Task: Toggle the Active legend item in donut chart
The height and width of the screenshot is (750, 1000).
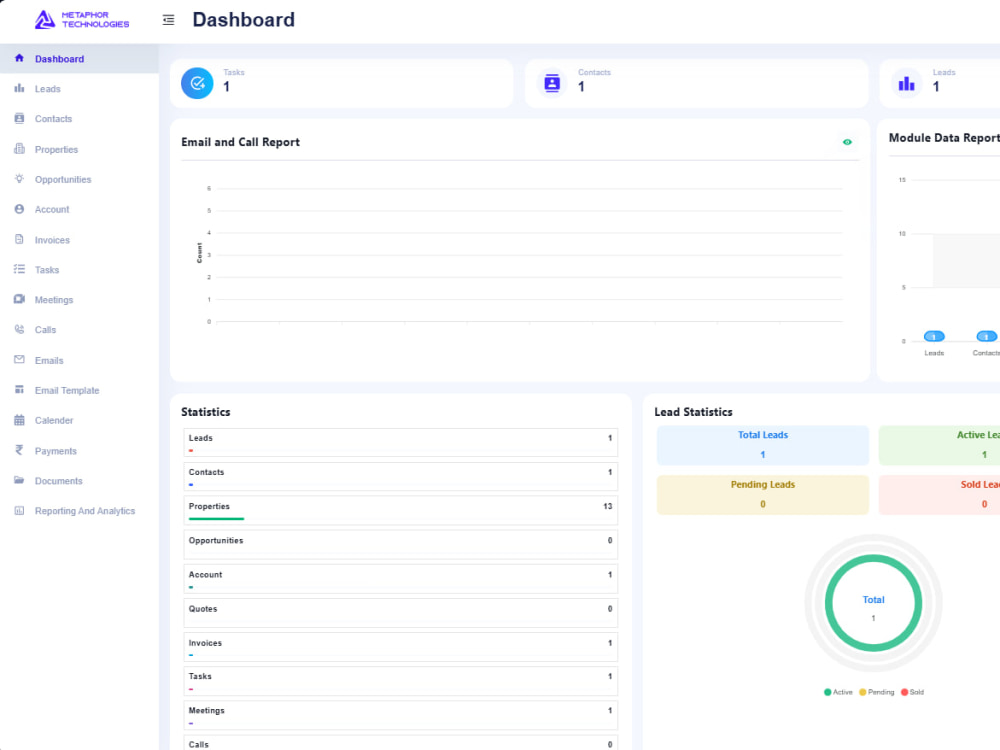Action: click(838, 692)
